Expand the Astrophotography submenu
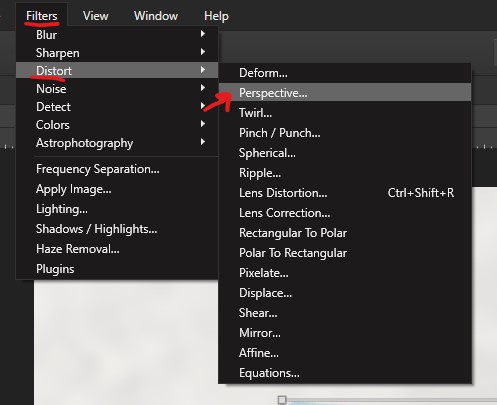The width and height of the screenshot is (497, 405). 117,143
